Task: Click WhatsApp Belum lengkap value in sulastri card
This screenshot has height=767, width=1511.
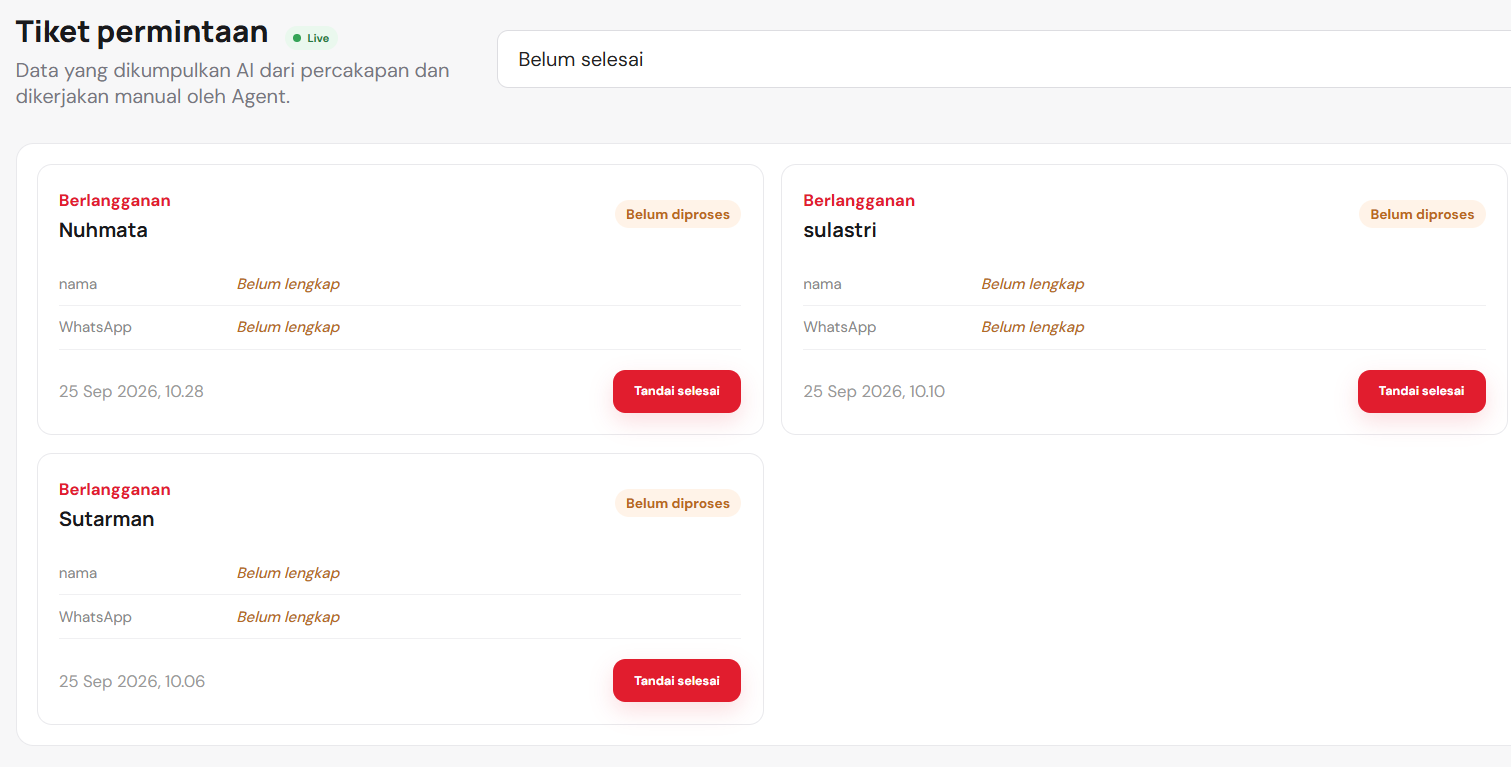Action: click(1032, 327)
